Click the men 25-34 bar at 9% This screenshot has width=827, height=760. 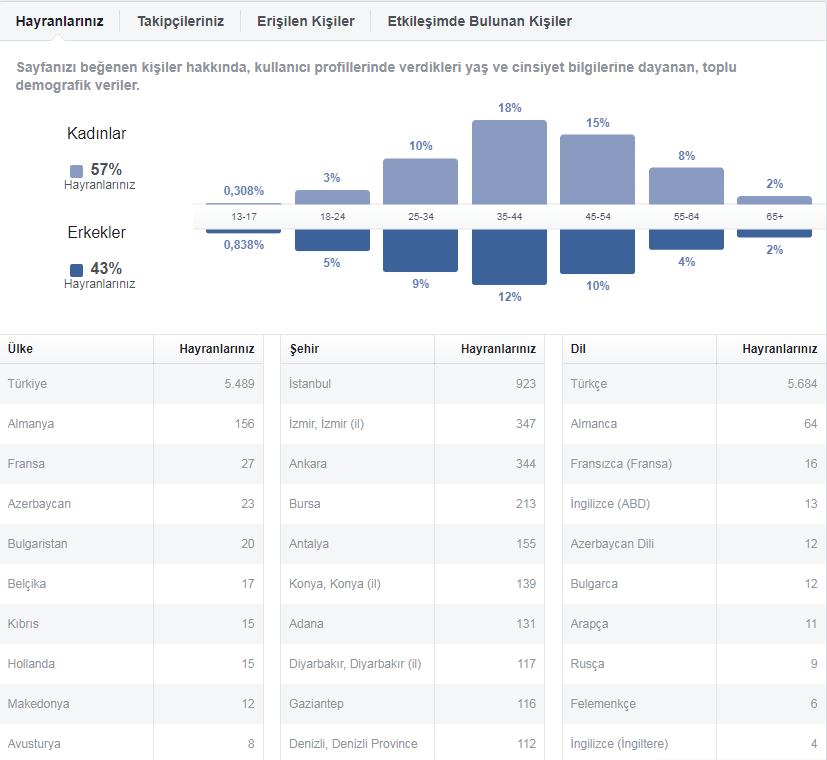point(420,251)
